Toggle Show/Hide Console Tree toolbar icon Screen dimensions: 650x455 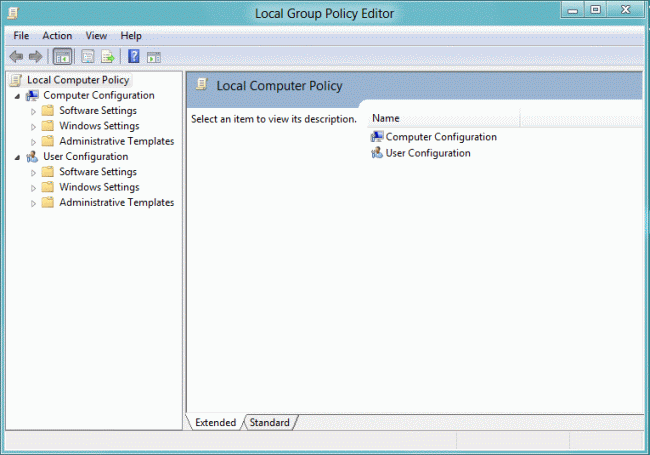(x=62, y=57)
